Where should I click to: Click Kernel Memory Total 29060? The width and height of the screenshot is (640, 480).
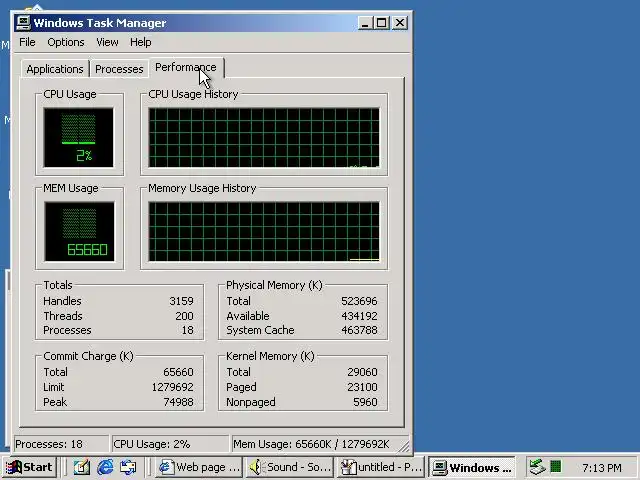coord(362,372)
